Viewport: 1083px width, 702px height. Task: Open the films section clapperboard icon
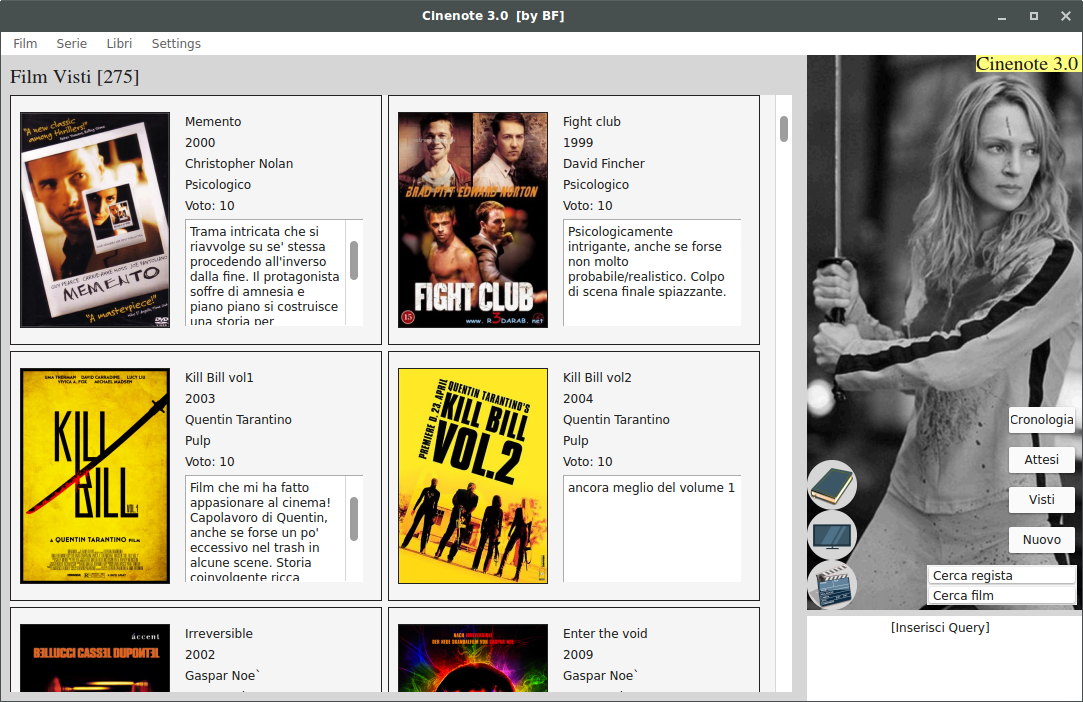pos(832,585)
